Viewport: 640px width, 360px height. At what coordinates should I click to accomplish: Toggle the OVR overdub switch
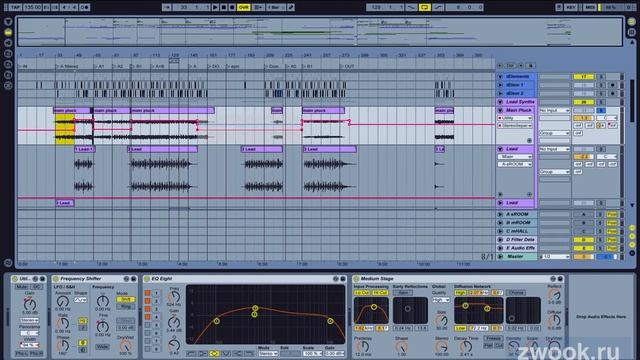point(244,7)
